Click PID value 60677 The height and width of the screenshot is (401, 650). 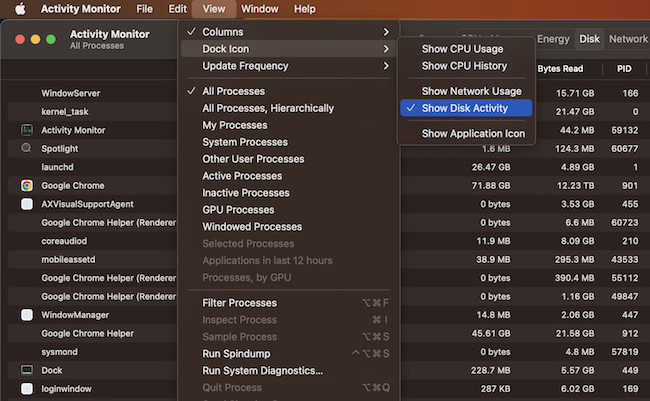click(625, 148)
